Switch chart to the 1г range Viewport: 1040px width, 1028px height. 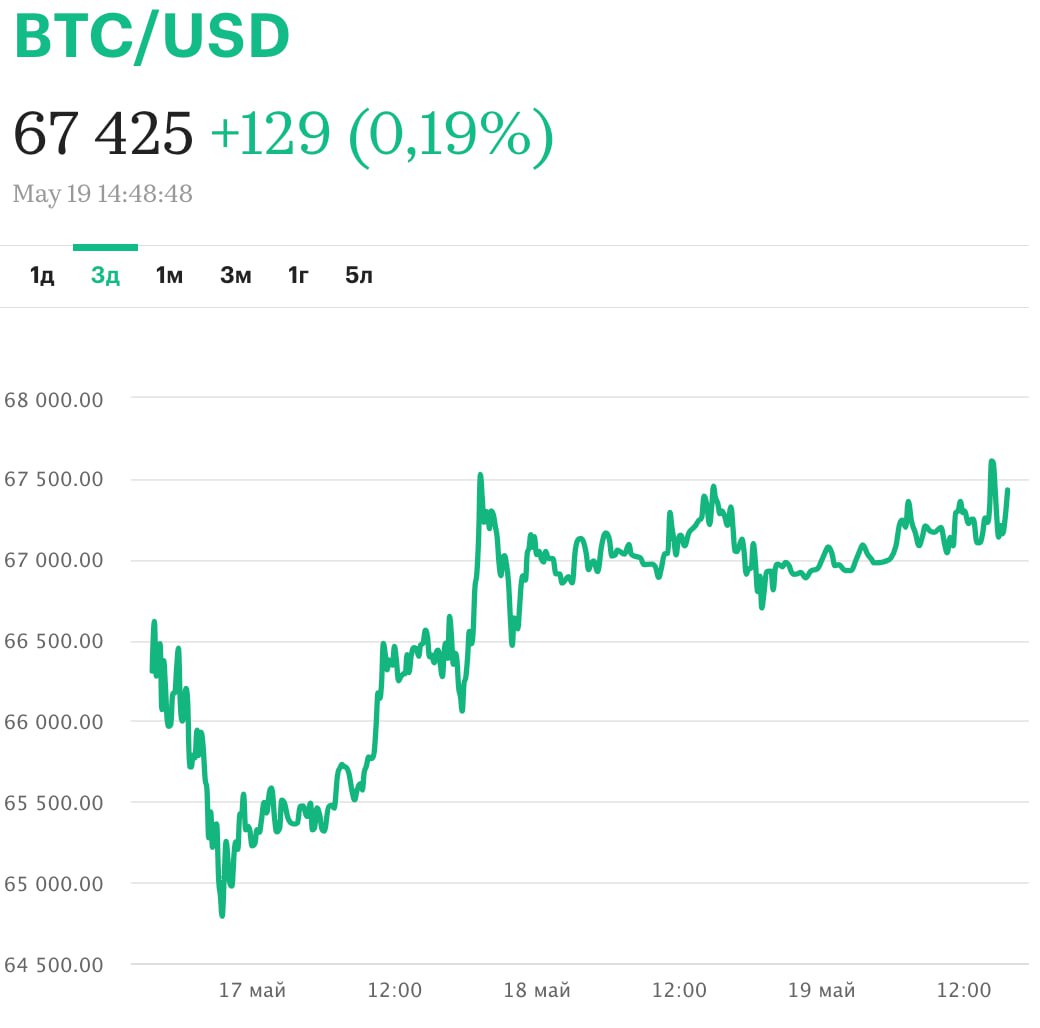pos(298,275)
